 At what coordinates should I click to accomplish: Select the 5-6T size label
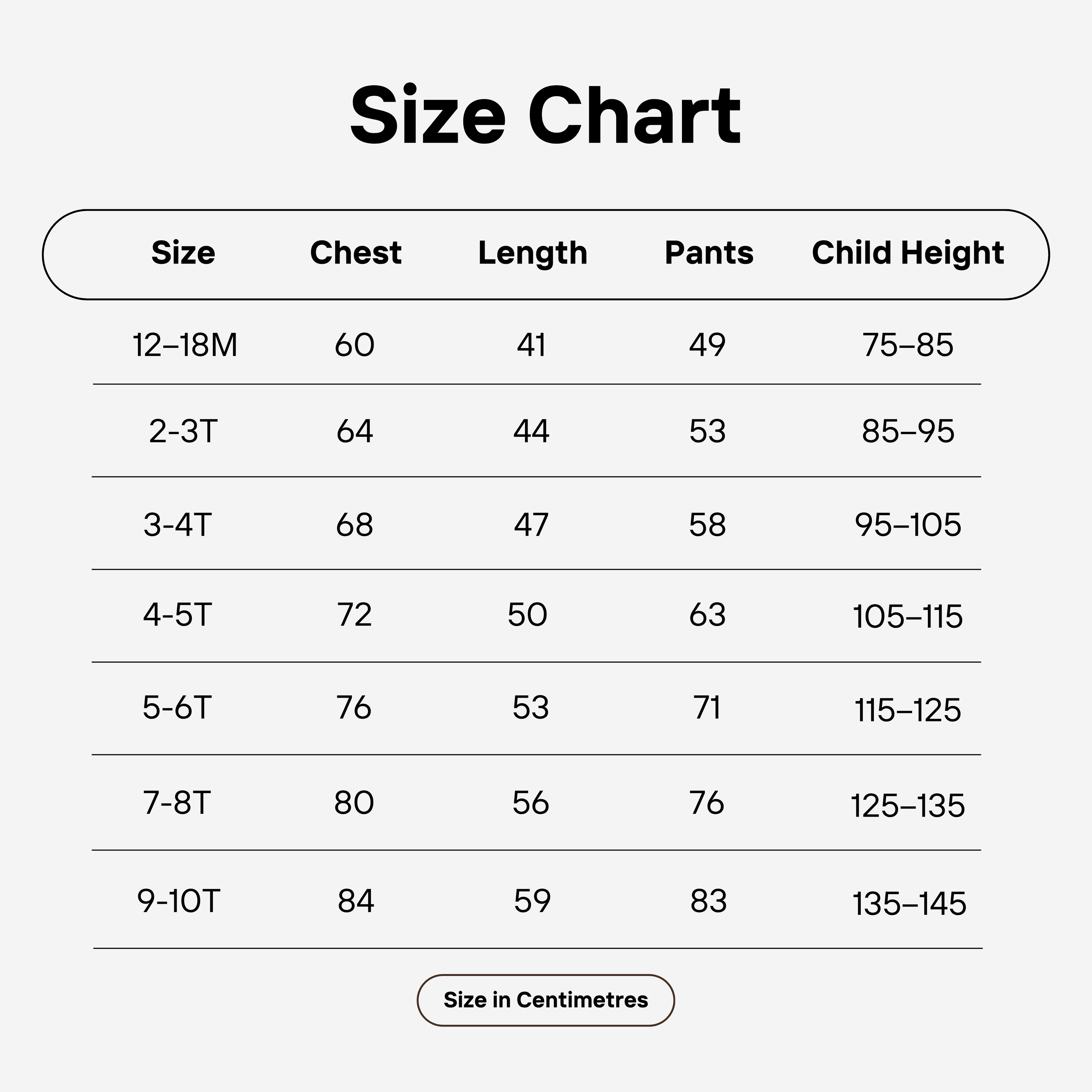tap(177, 708)
